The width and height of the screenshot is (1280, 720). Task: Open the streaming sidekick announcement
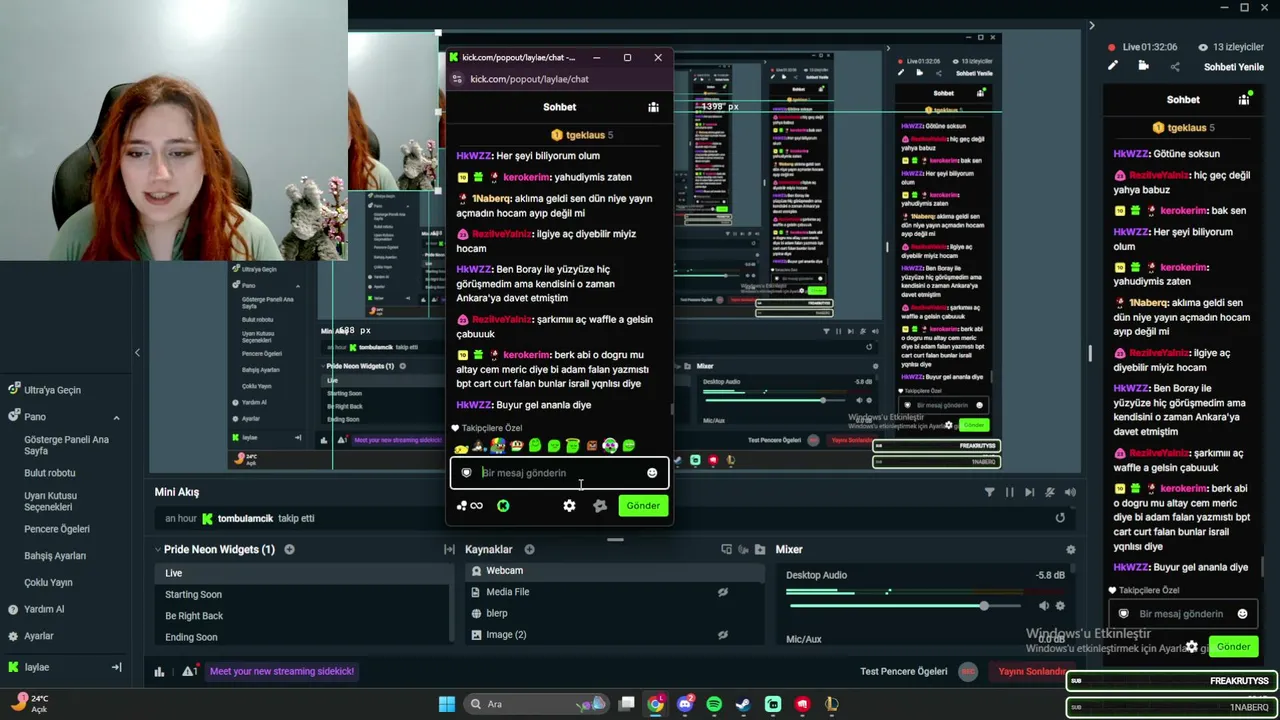coord(282,672)
